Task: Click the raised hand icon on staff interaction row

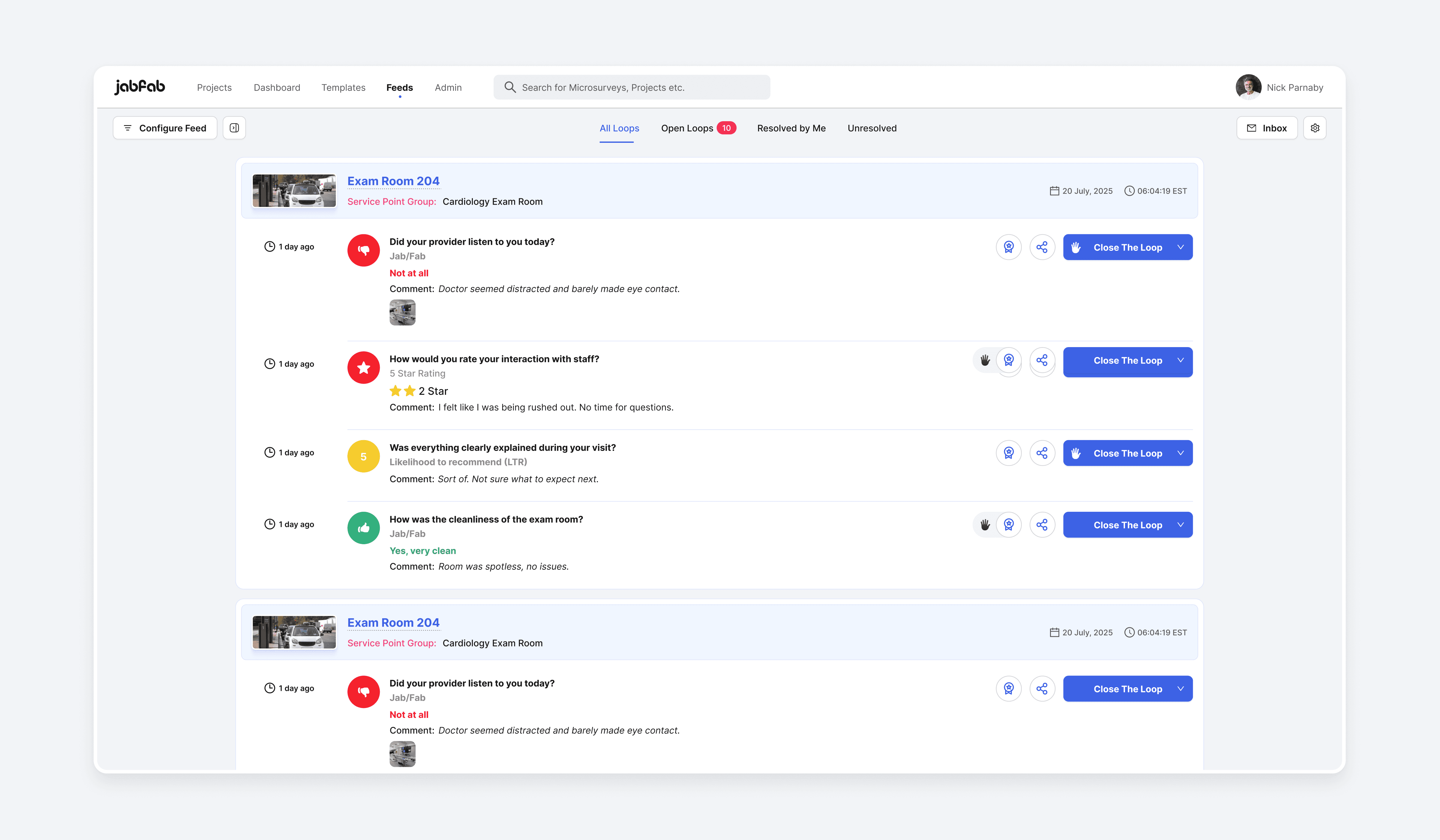Action: 985,360
